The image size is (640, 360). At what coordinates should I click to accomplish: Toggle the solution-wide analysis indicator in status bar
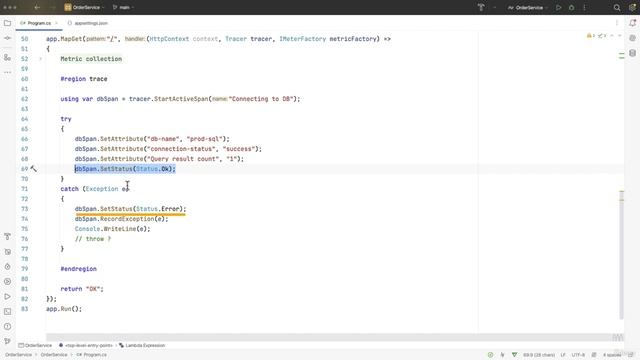(x=514, y=355)
